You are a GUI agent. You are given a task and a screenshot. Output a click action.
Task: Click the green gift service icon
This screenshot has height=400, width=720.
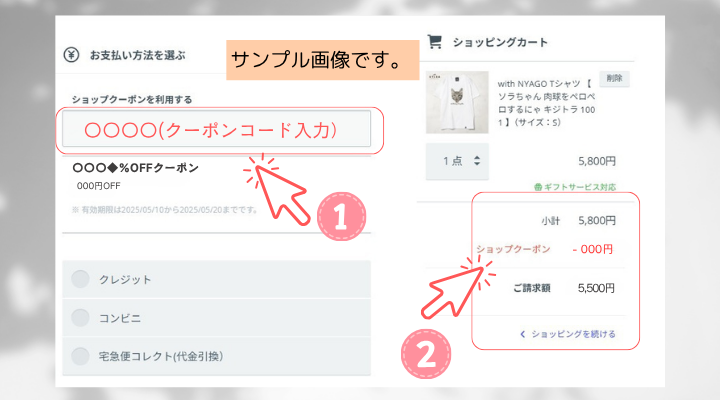coord(538,187)
